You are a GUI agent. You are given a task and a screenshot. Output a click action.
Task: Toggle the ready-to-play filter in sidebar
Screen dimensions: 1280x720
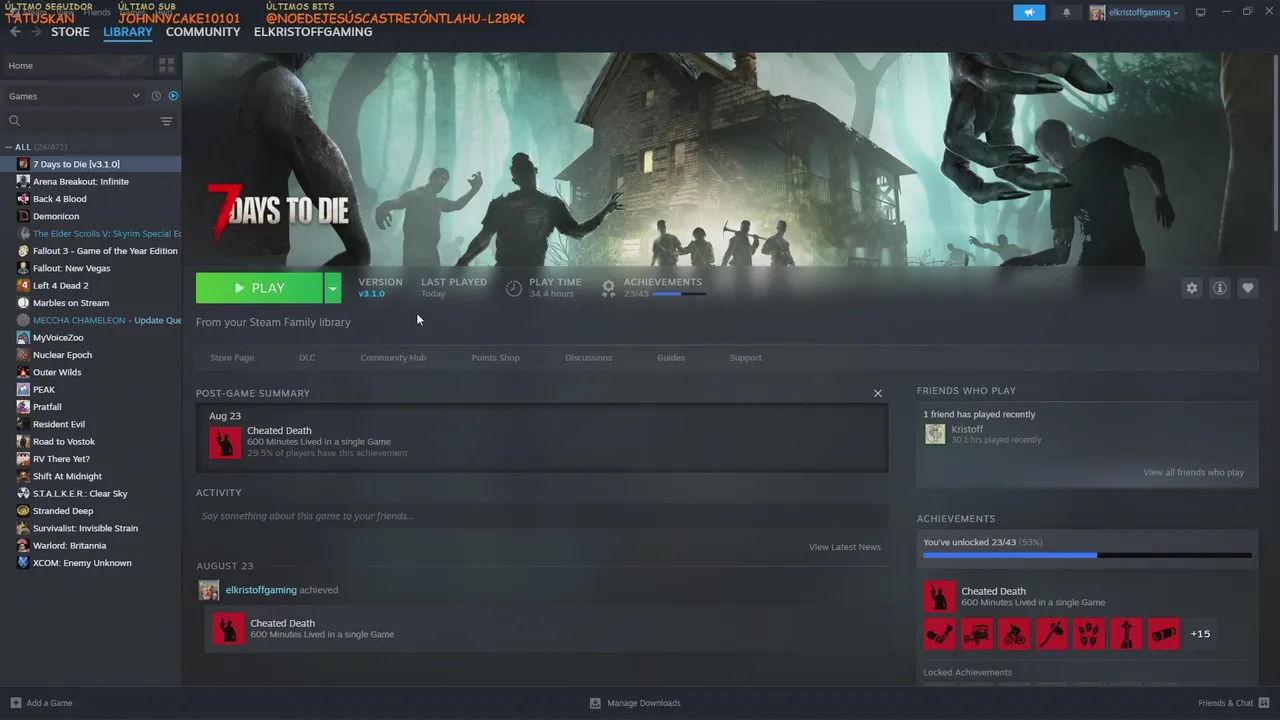(x=173, y=96)
